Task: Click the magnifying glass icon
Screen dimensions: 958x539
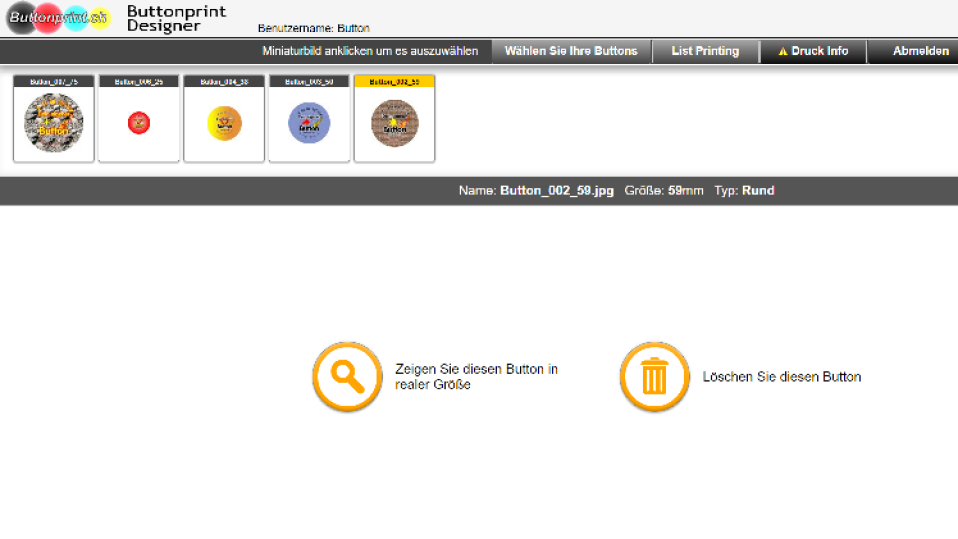Action: pos(347,377)
